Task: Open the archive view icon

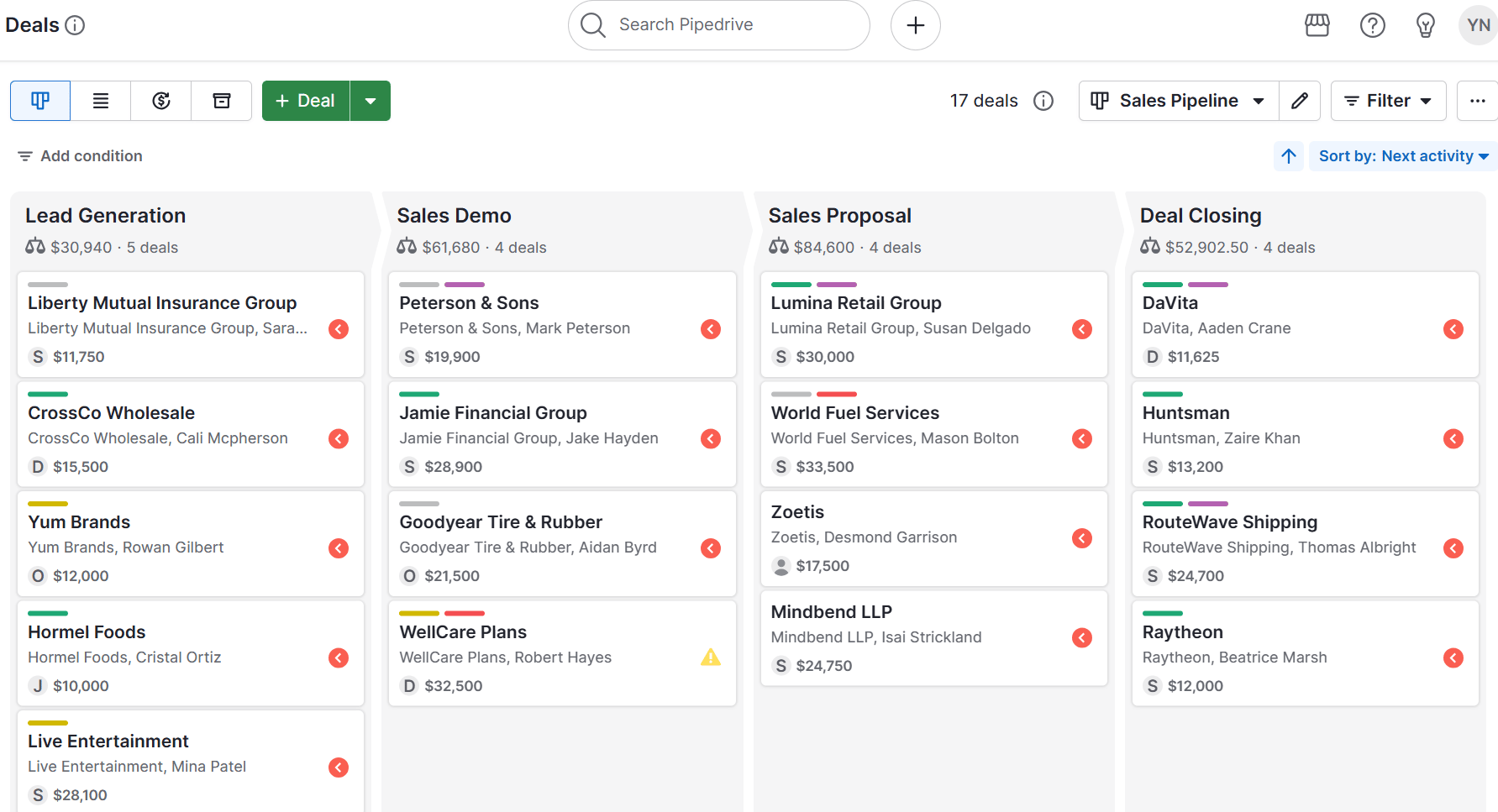Action: pyautogui.click(x=222, y=101)
